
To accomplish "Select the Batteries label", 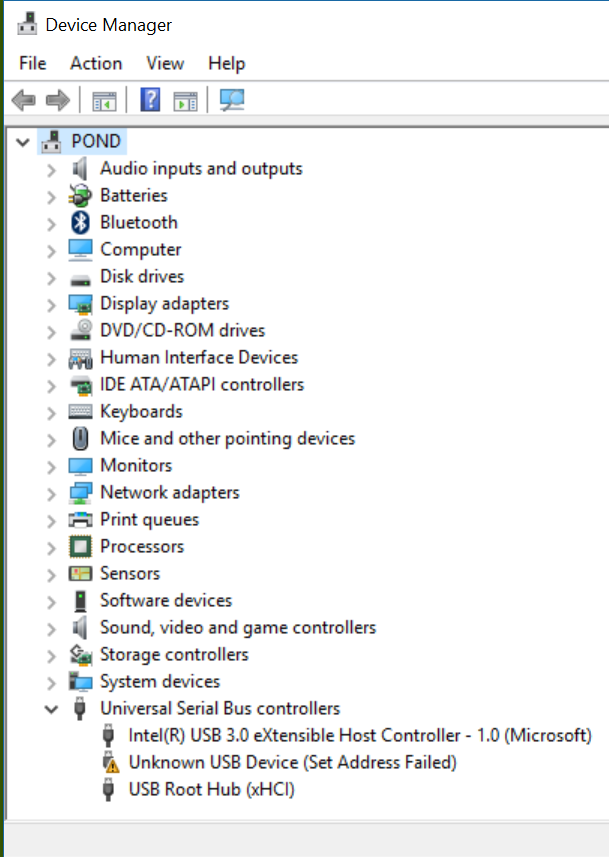I will pos(134,195).
